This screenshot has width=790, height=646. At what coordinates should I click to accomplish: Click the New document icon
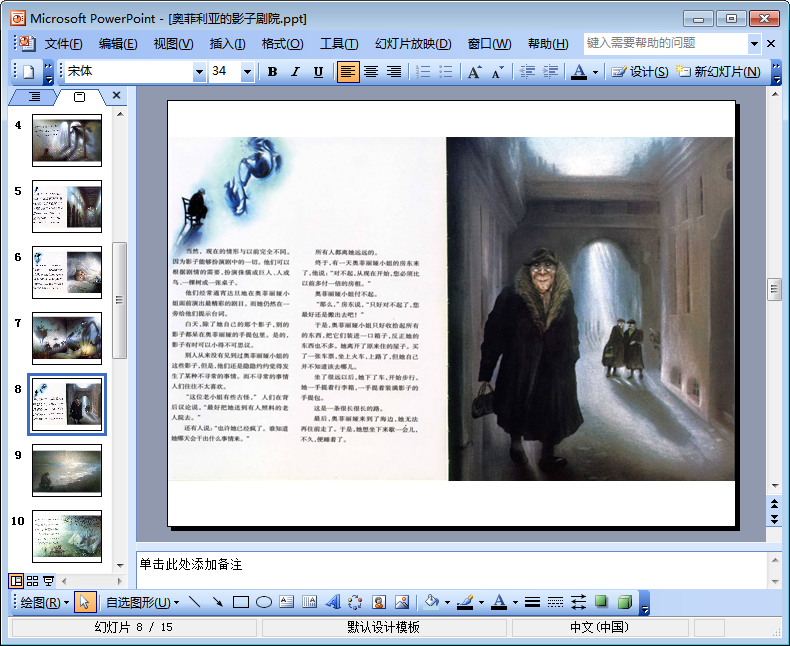(29, 72)
